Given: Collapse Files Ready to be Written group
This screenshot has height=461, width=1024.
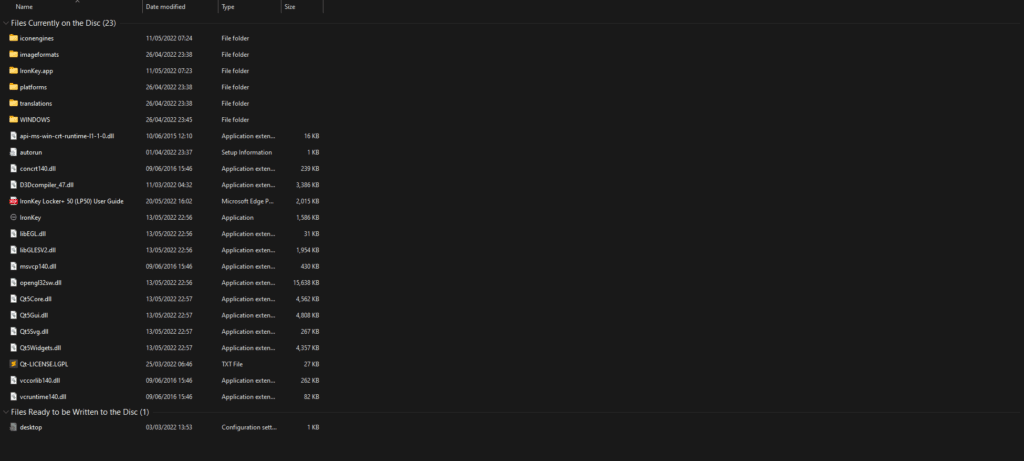Looking at the screenshot, I should (5, 412).
